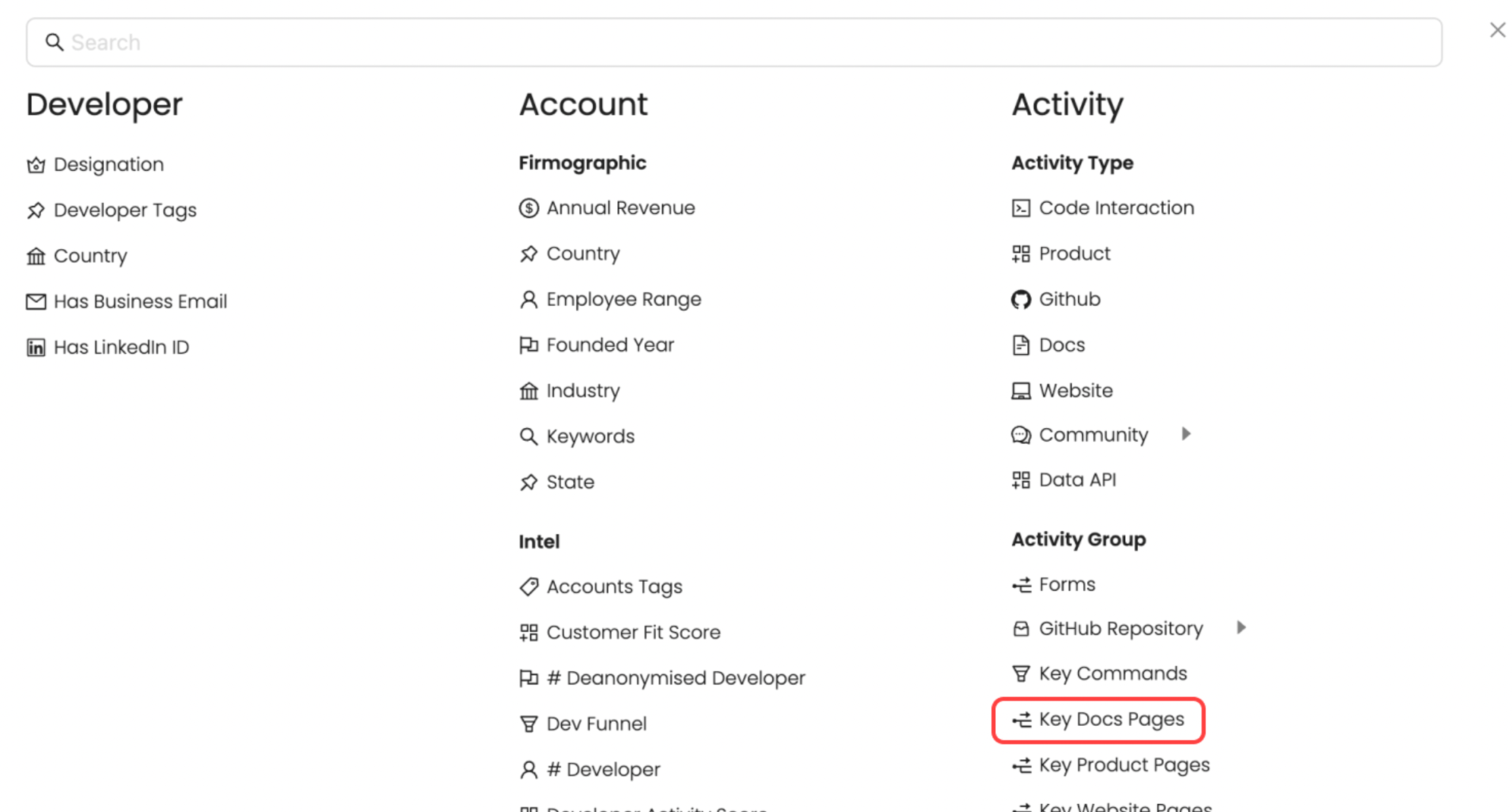Pick Developer Tags from Developer column
1512x812 pixels.
125,210
